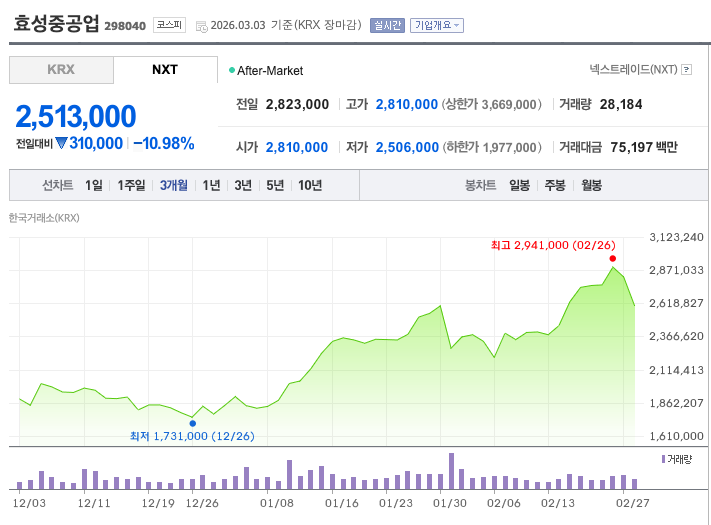Click the change percentage −10.98%
711x525 pixels.
tap(164, 144)
